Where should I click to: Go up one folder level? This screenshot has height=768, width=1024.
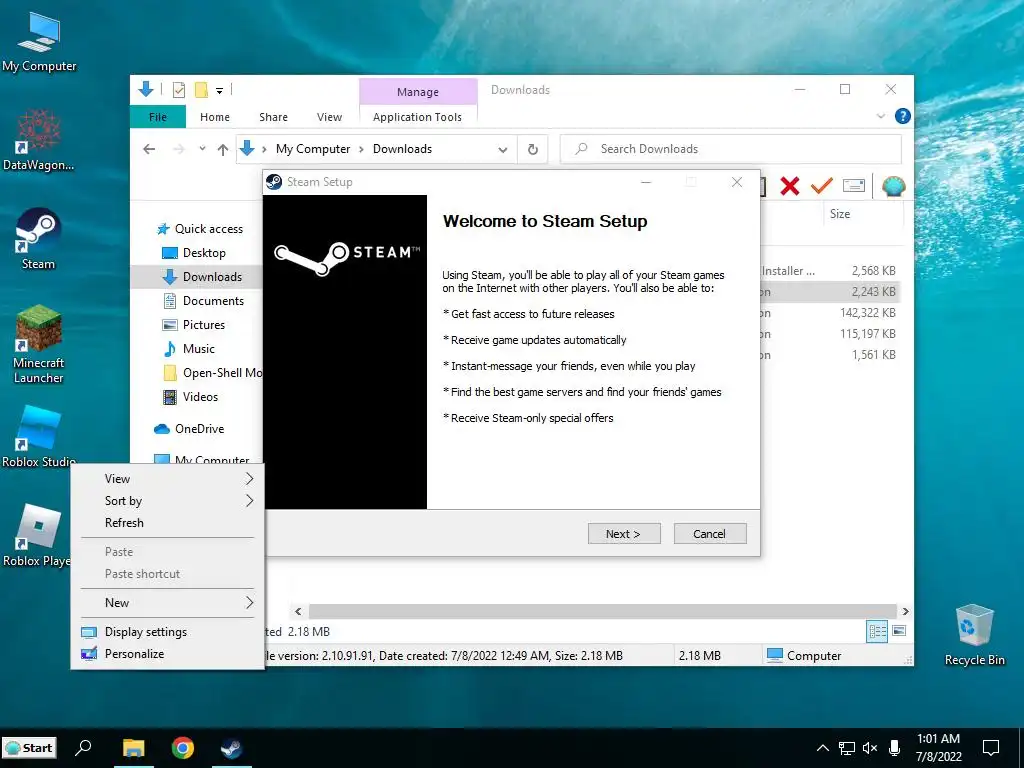223,150
